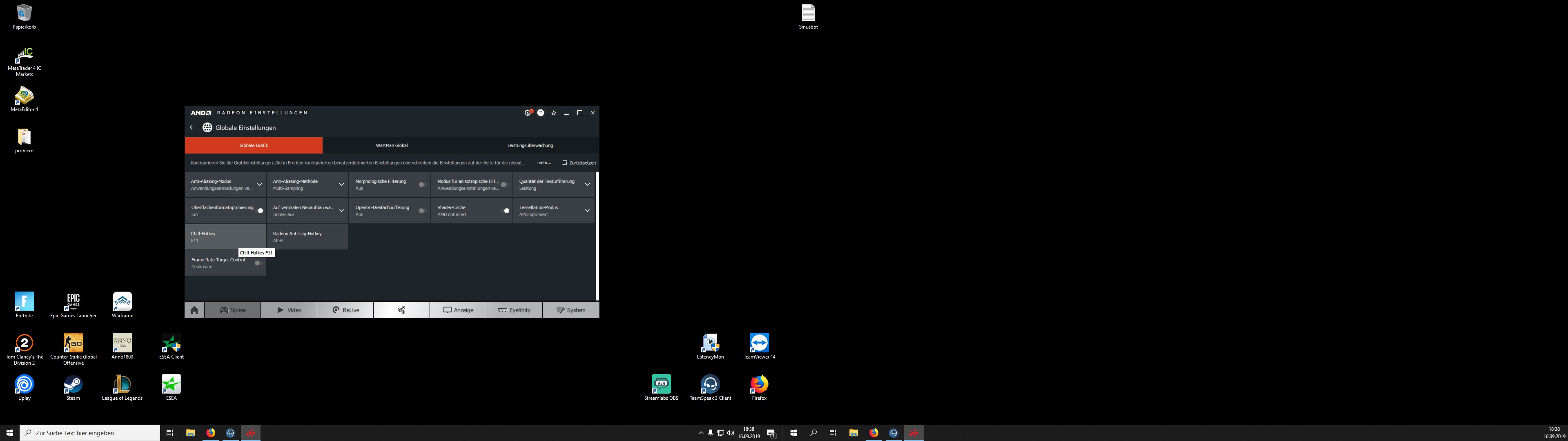Click the help question mark icon
Viewport: 1568px width, 441px height.
tap(541, 113)
